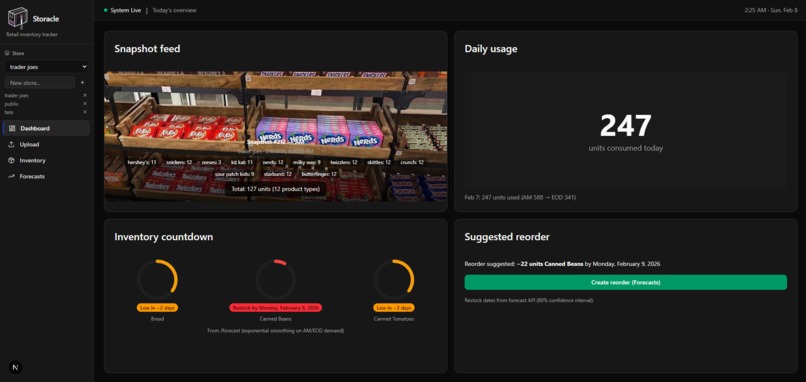The width and height of the screenshot is (806, 382).
Task: Select tate in store list
Action: (x=9, y=112)
